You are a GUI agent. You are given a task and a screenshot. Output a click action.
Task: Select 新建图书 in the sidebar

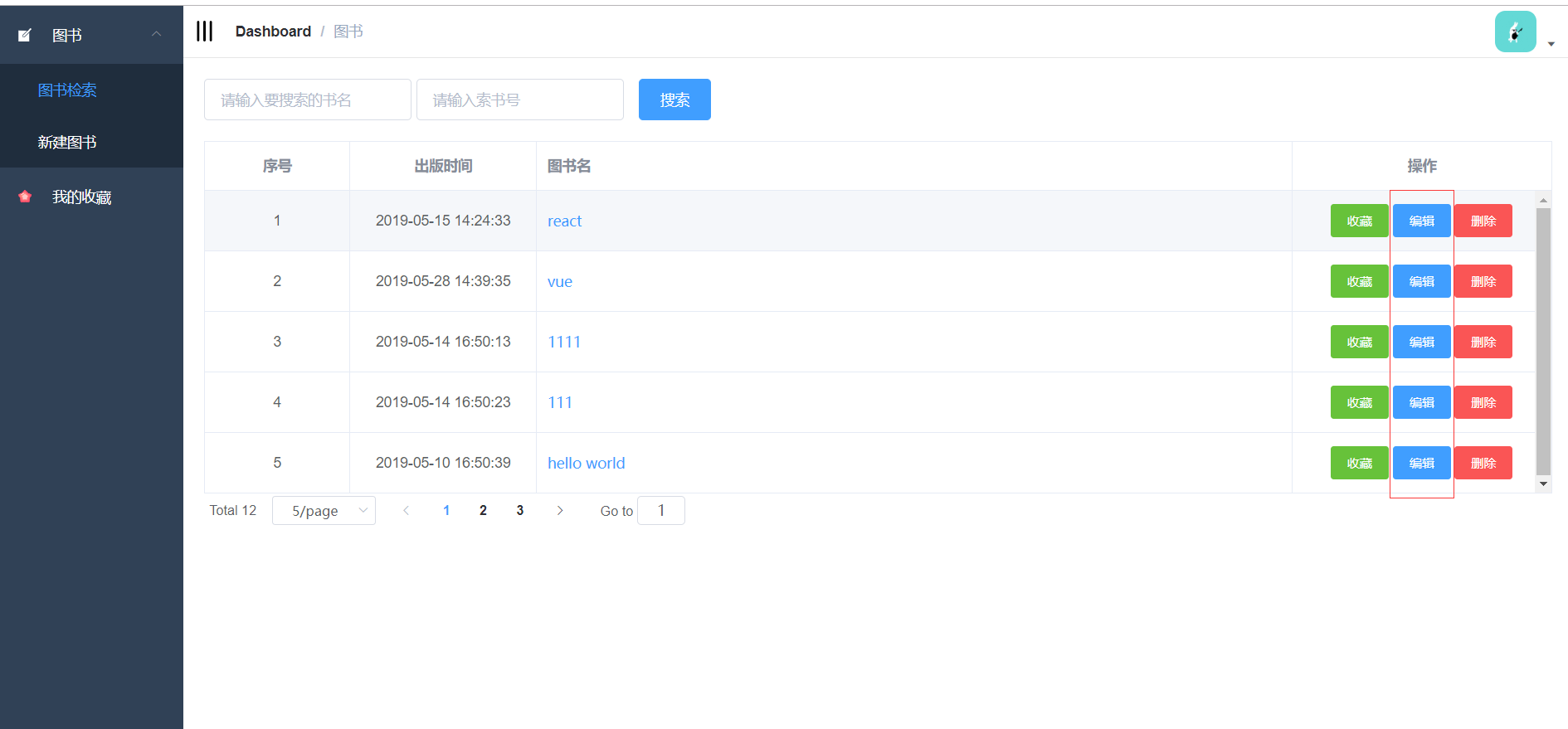[67, 143]
